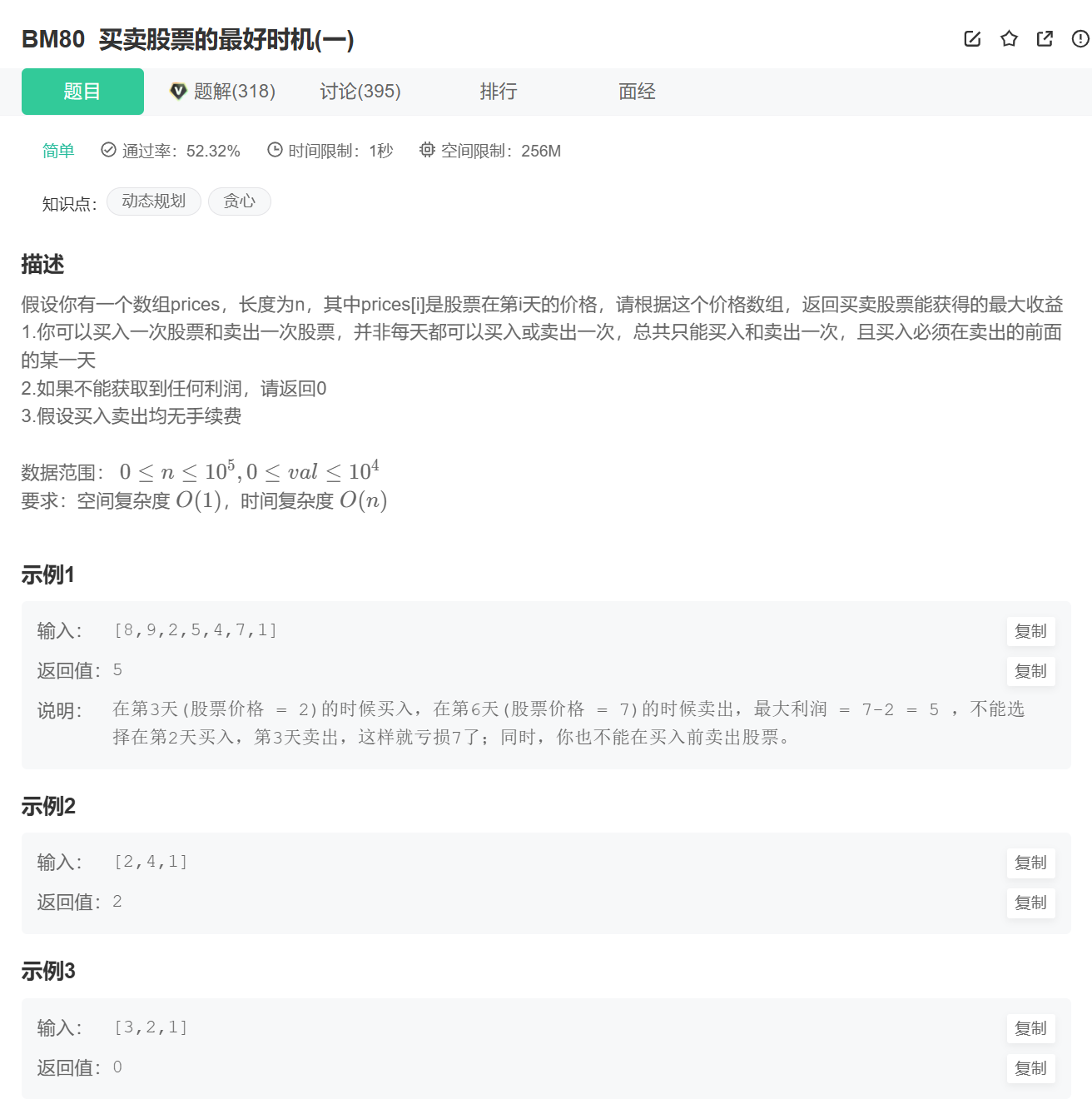Click the edit note icon in header
Image resolution: width=1092 pixels, height=1119 pixels.
pyautogui.click(x=972, y=39)
